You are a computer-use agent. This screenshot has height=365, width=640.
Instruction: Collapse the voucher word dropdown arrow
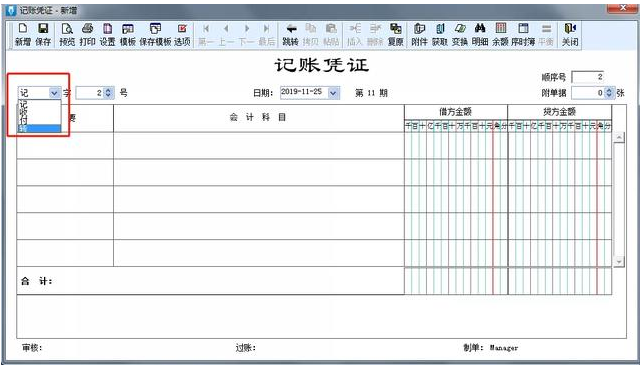[x=55, y=93]
